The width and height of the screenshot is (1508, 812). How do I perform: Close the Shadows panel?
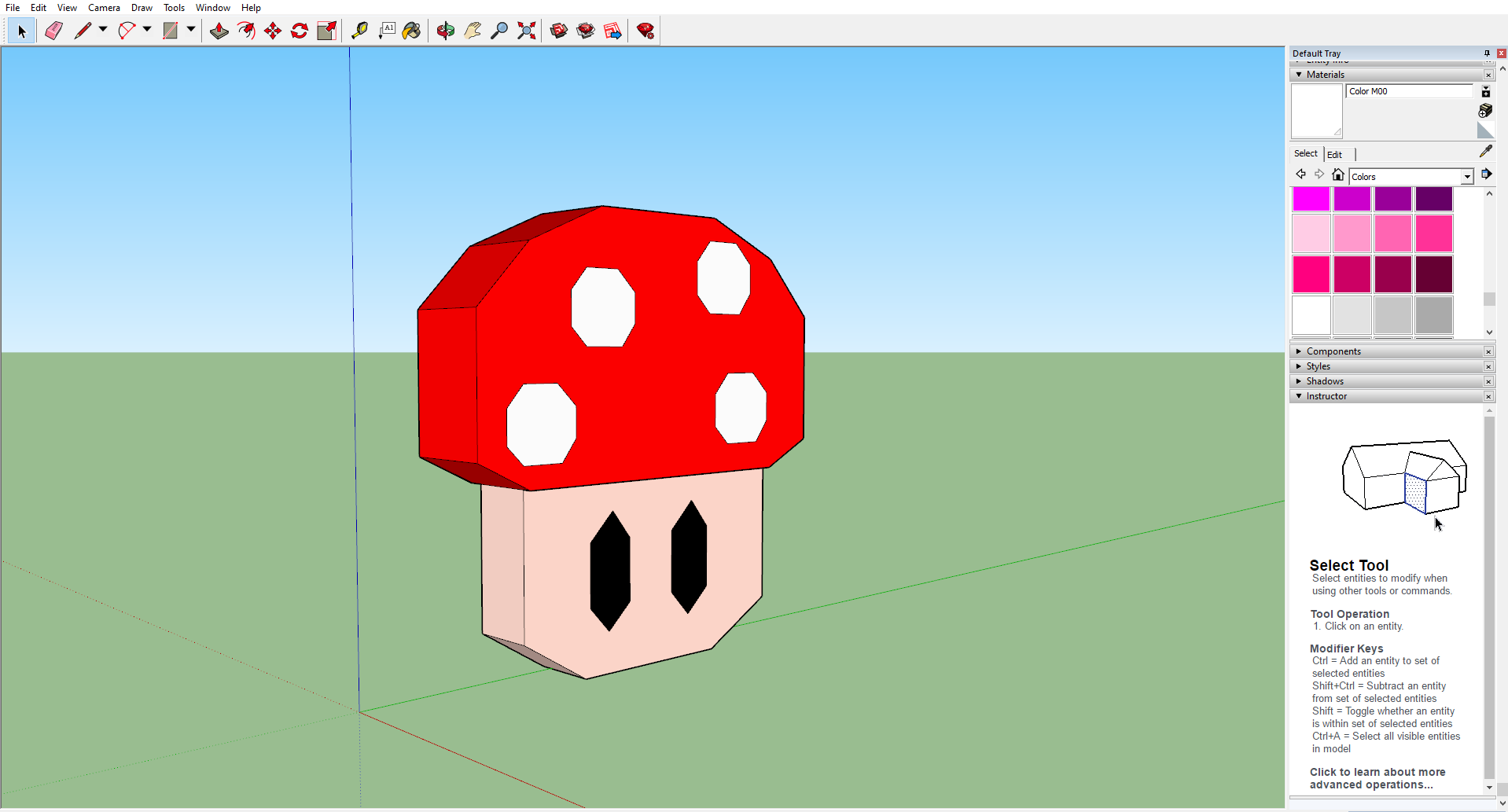[x=1488, y=381]
